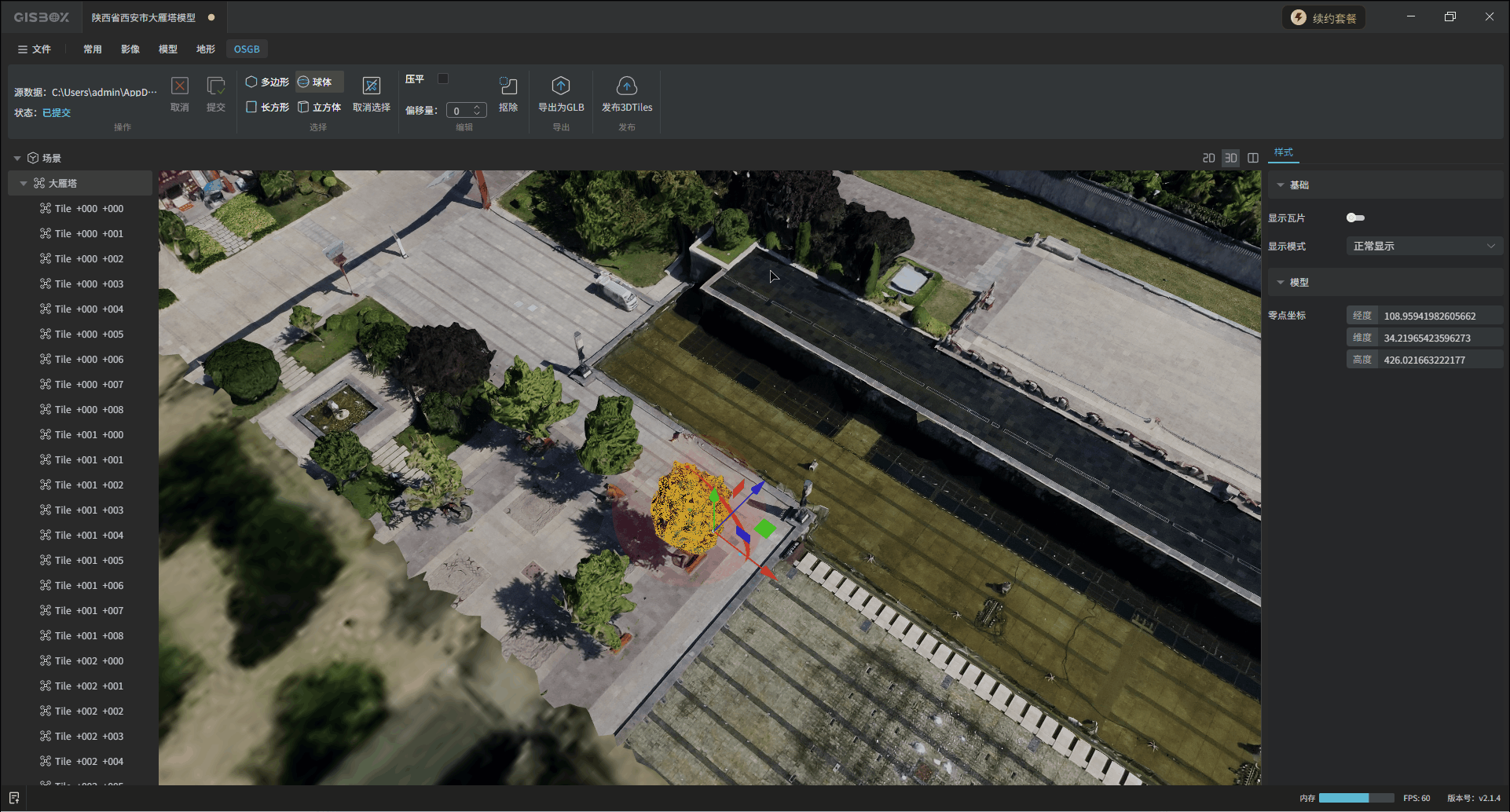Collapse the 基础 section
The height and width of the screenshot is (812, 1510).
[1281, 185]
